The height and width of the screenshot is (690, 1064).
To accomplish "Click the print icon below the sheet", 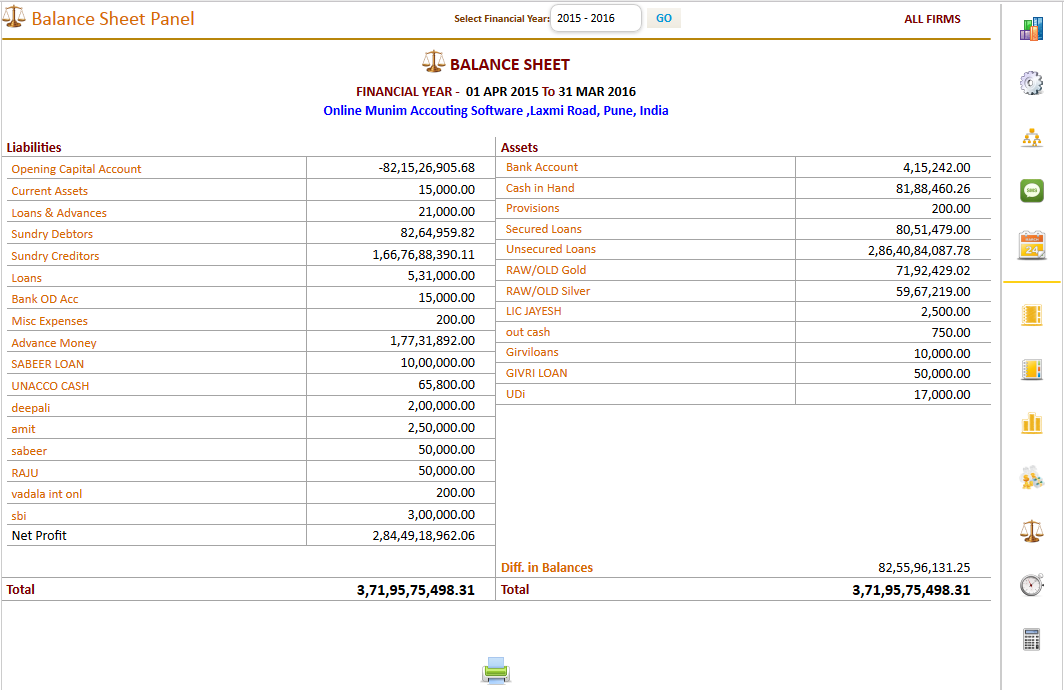I will click(496, 671).
